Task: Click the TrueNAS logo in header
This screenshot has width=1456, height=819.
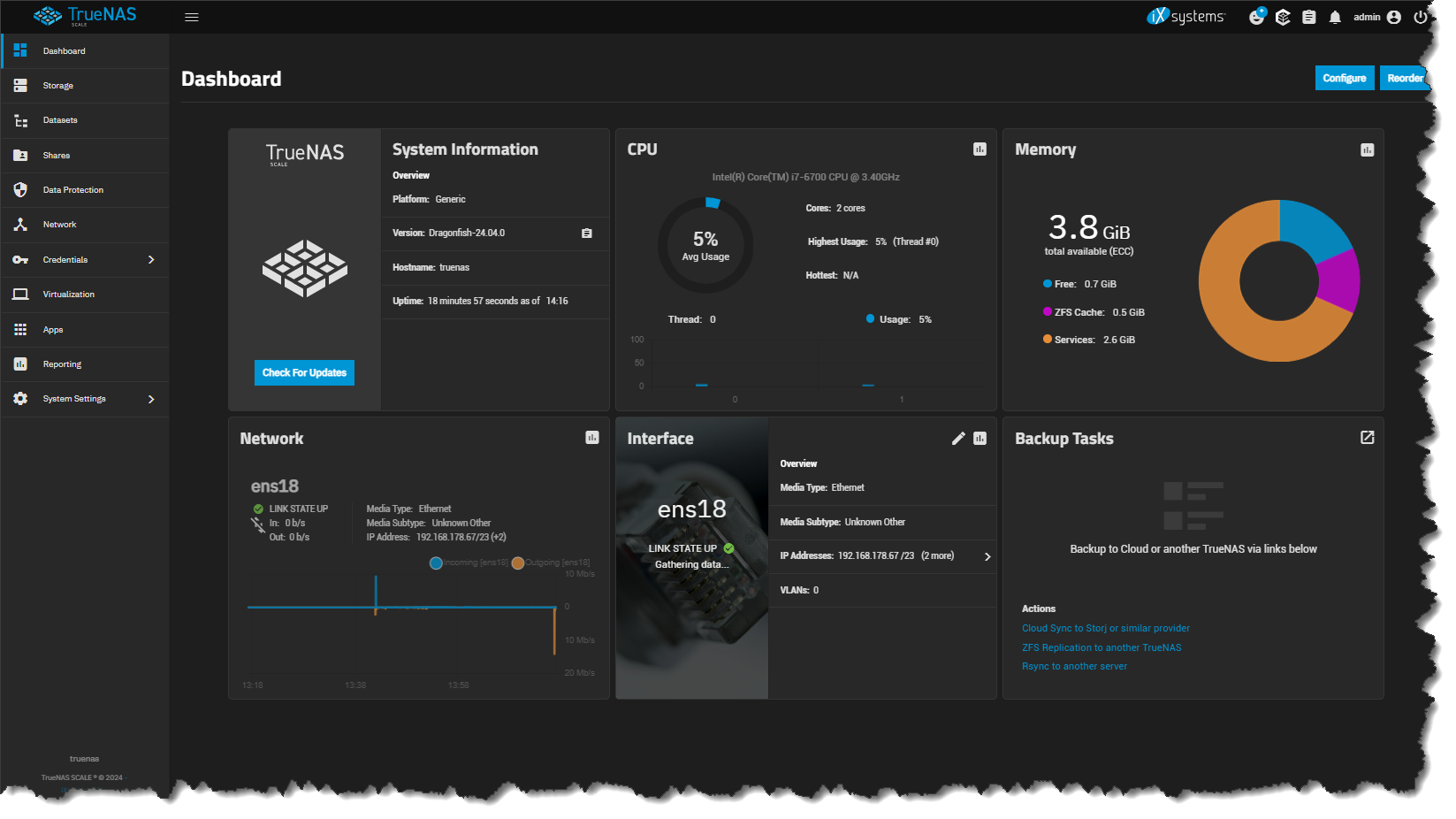Action: [85, 15]
